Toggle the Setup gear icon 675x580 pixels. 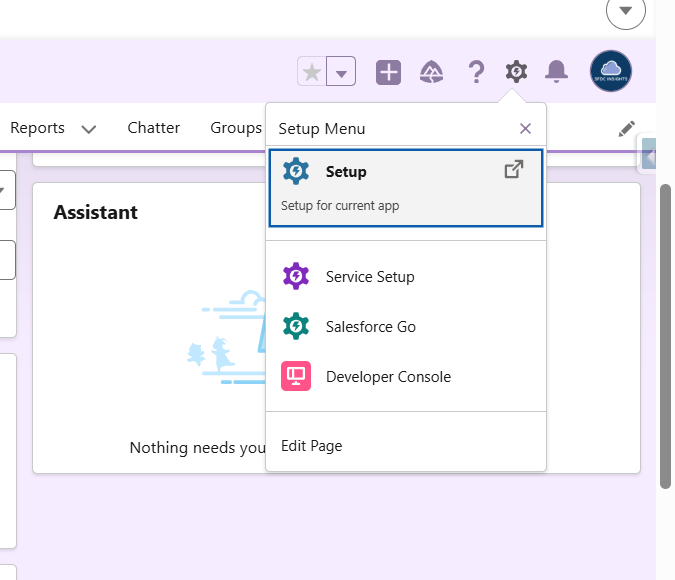(516, 72)
